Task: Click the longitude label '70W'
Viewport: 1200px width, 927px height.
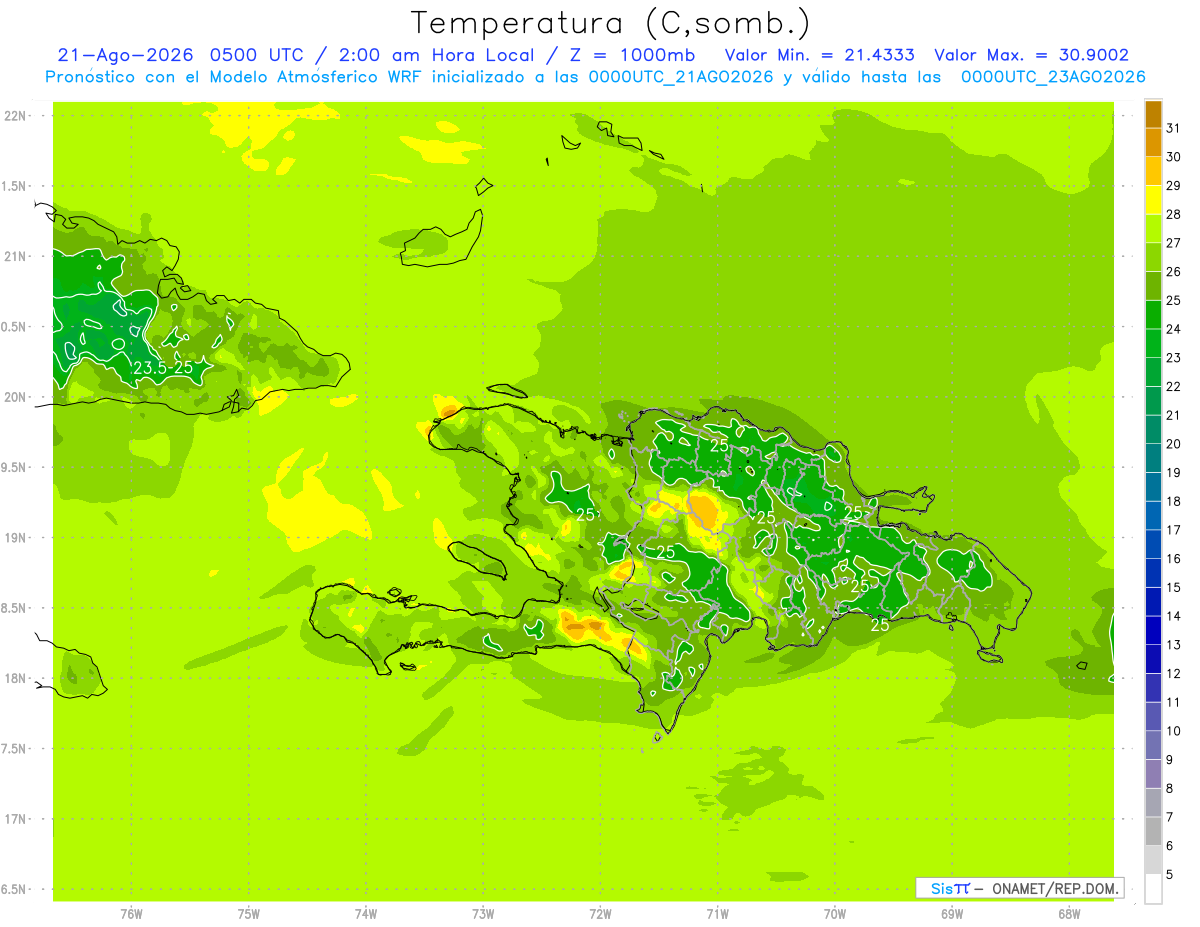Action: (x=834, y=914)
